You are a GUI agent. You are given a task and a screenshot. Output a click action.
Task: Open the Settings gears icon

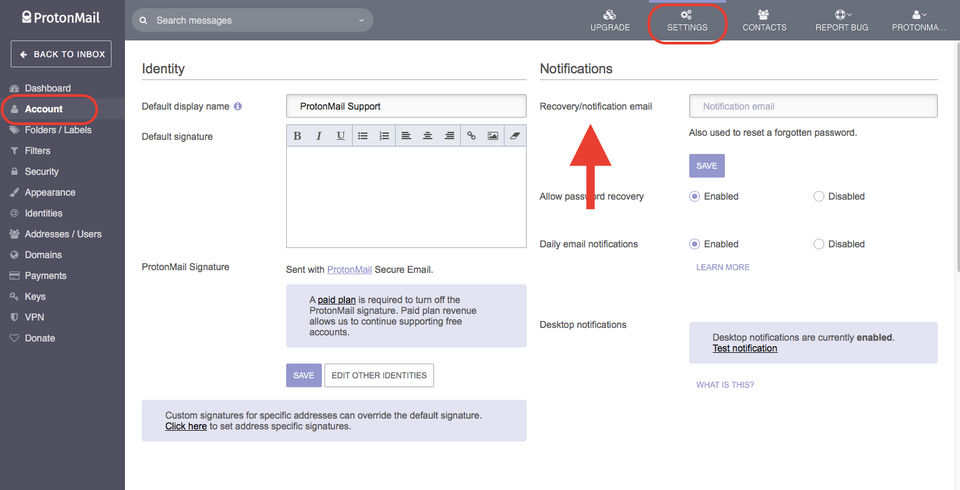(686, 14)
